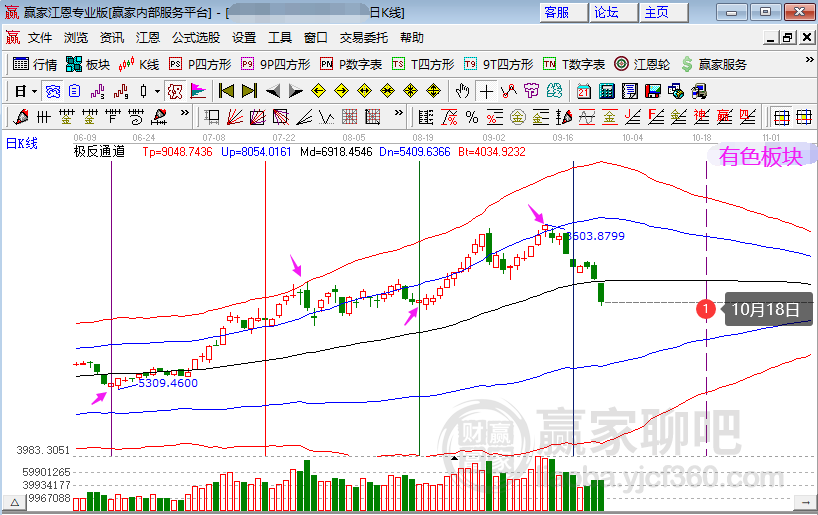Select the red grid square tool
This screenshot has height=515, width=818.
(350, 117)
